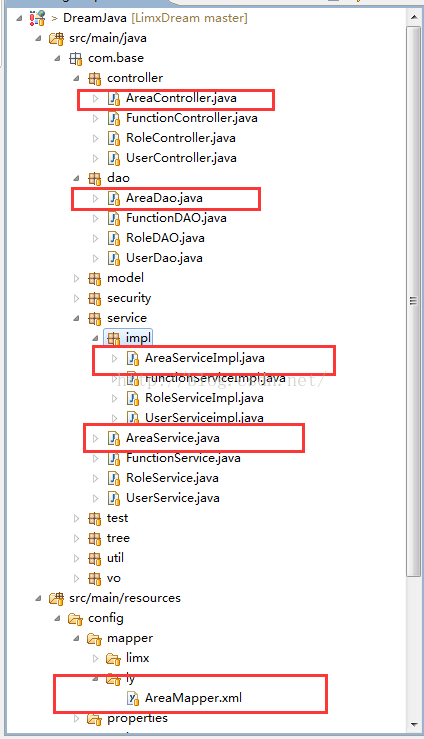The image size is (424, 739).
Task: Click the dao package icon
Action: pos(94,178)
